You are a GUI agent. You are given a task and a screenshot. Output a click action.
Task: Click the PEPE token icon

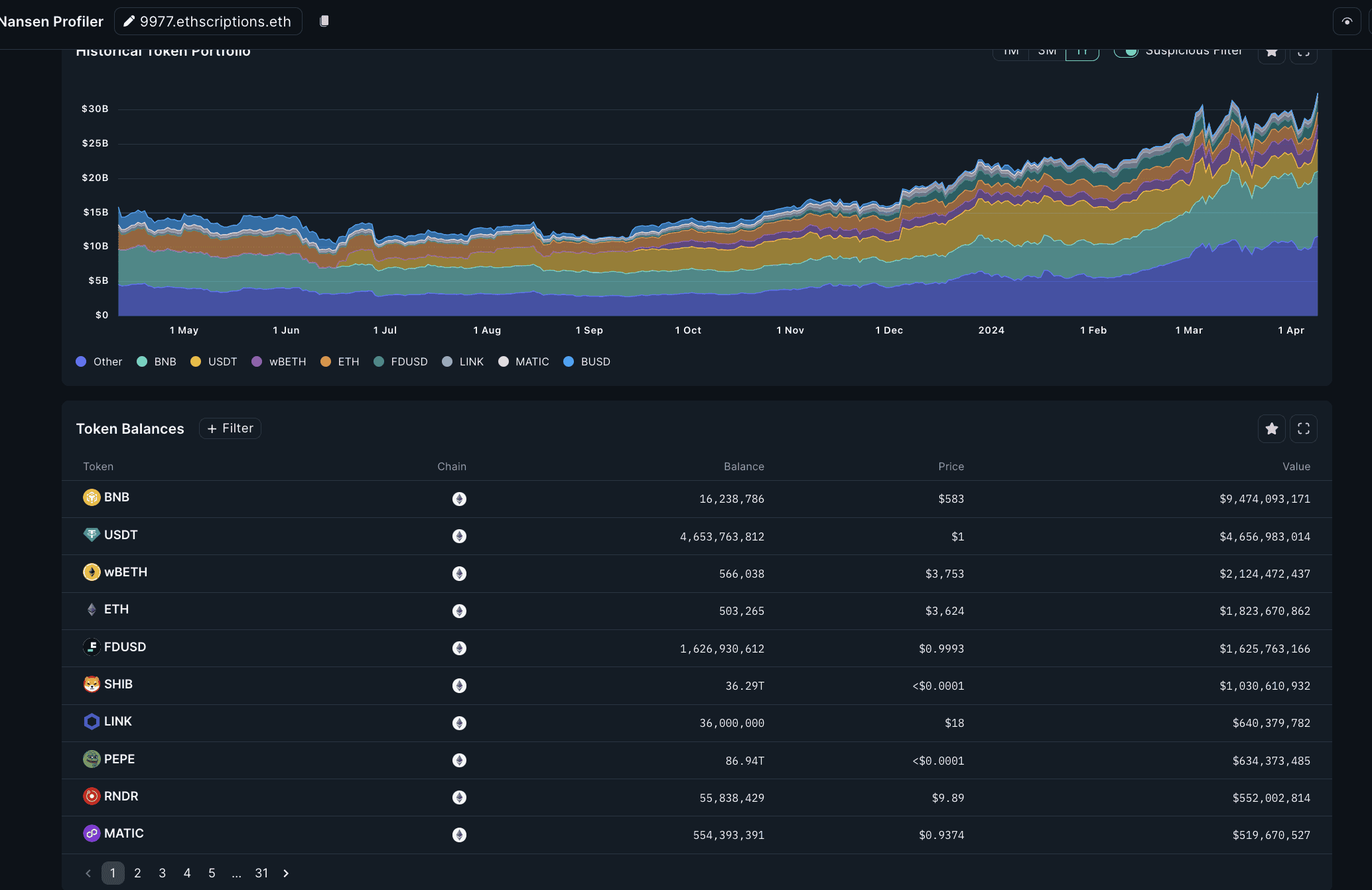[x=92, y=759]
